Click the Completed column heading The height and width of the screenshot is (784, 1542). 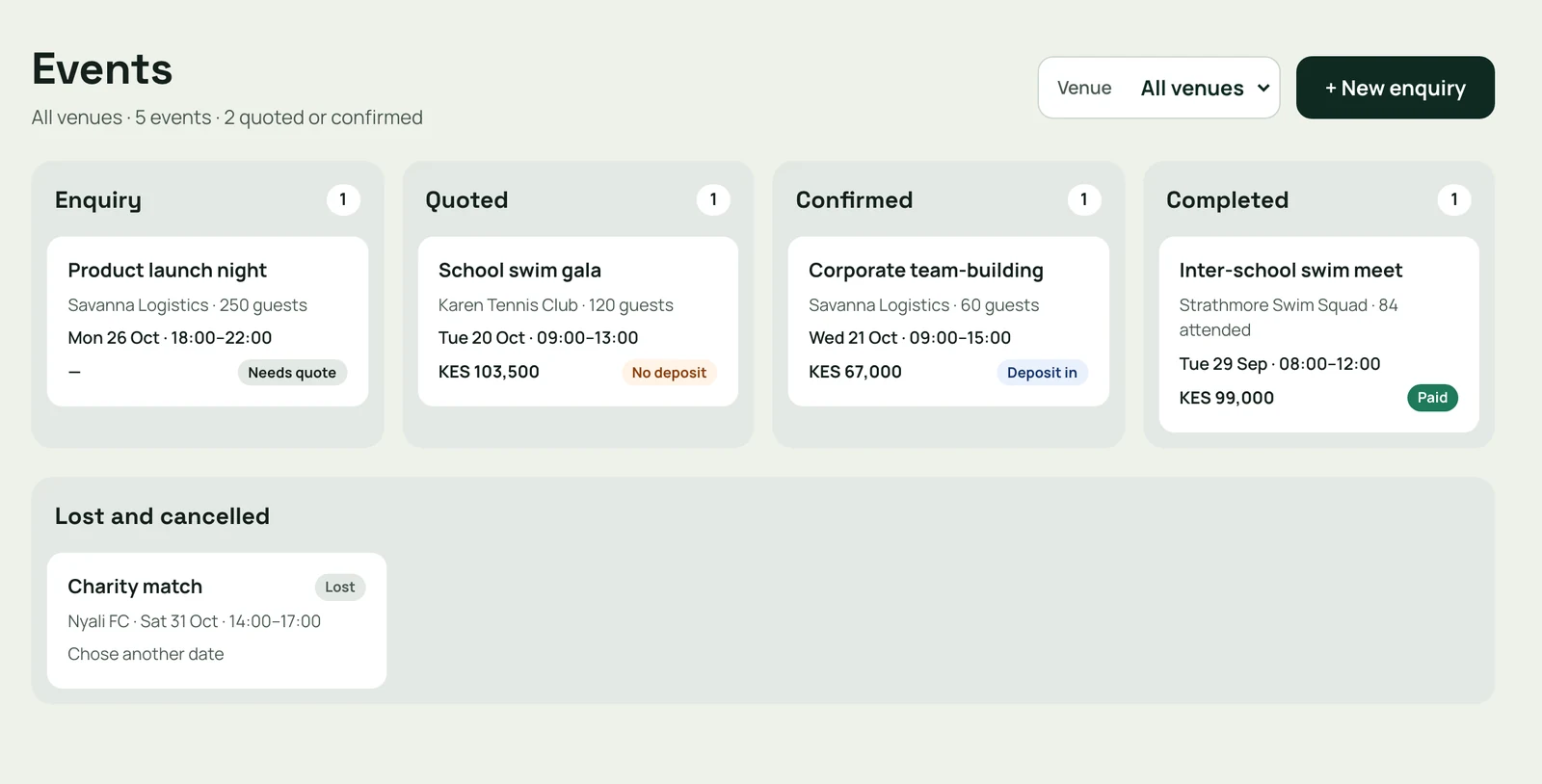1227,200
